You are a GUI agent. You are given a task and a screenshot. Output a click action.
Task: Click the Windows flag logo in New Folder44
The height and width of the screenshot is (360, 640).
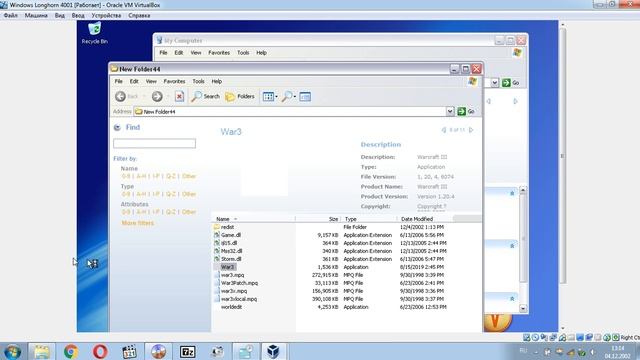click(473, 81)
